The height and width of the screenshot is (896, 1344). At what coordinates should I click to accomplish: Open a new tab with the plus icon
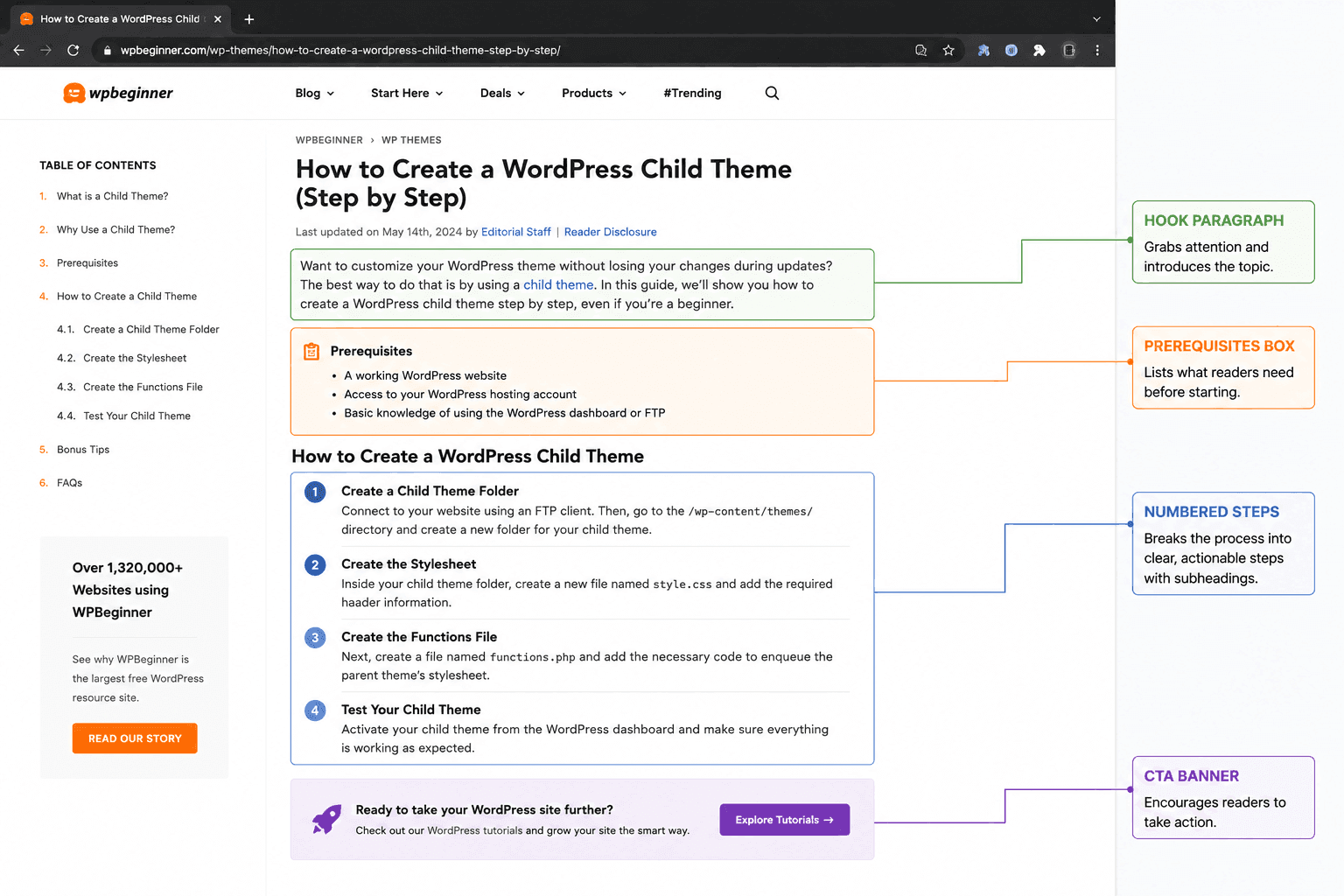[x=249, y=18]
